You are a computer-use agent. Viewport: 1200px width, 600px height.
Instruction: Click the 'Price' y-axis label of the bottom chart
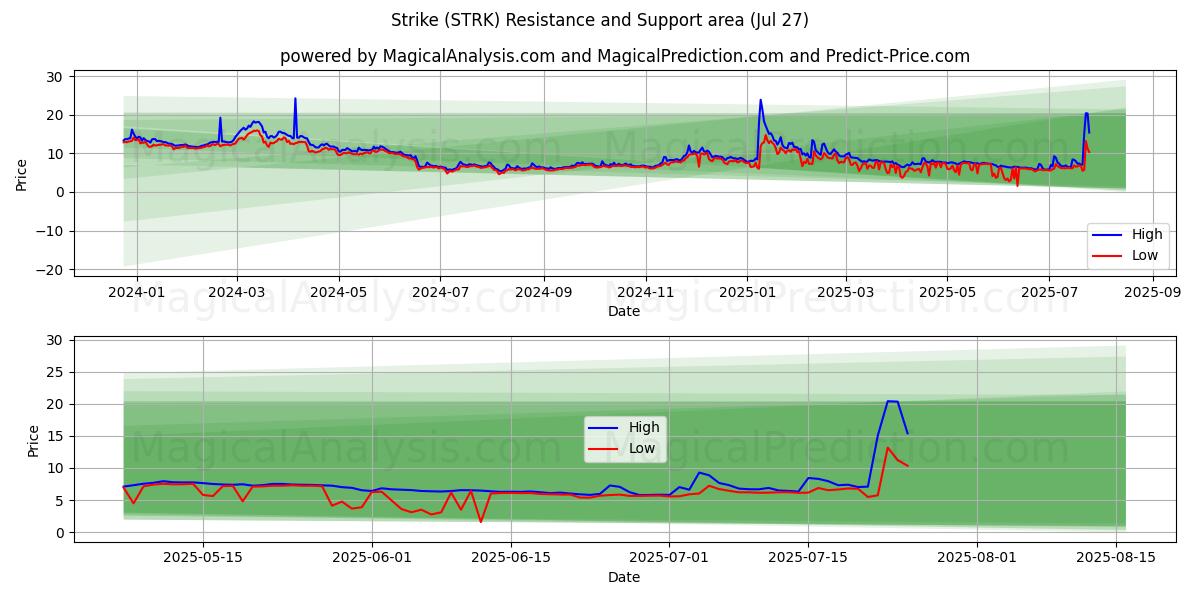[34, 440]
